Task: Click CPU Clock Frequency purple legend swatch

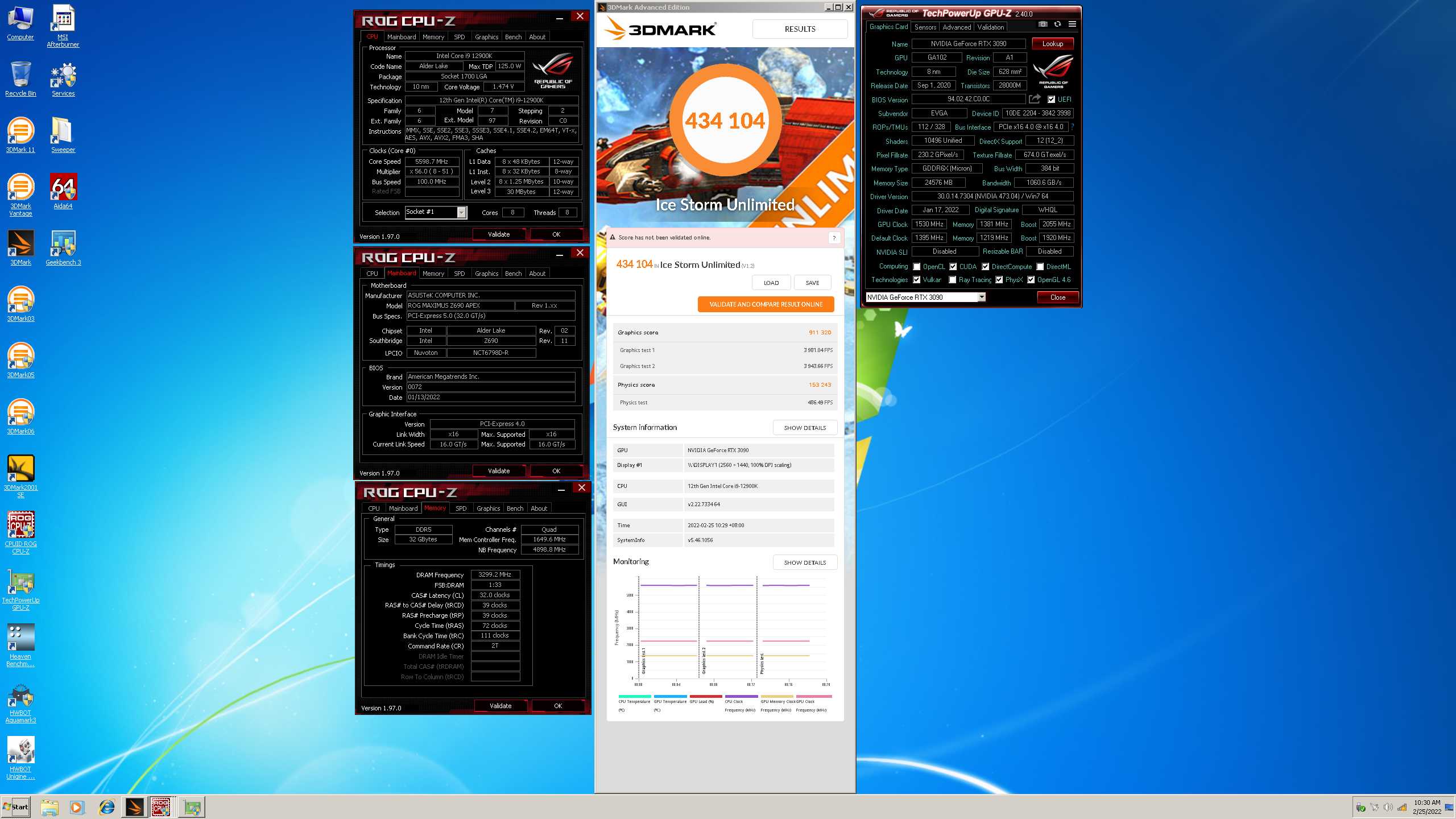Action: pos(741,696)
